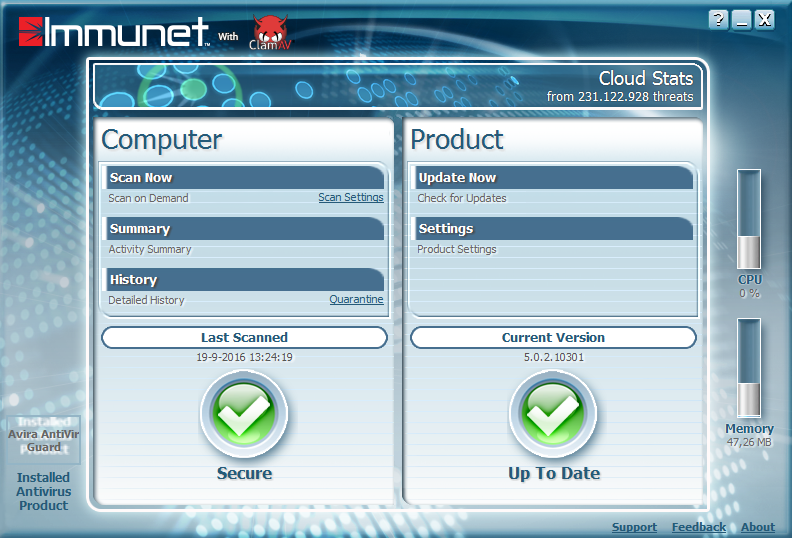Minimize the Immunet window

742,19
